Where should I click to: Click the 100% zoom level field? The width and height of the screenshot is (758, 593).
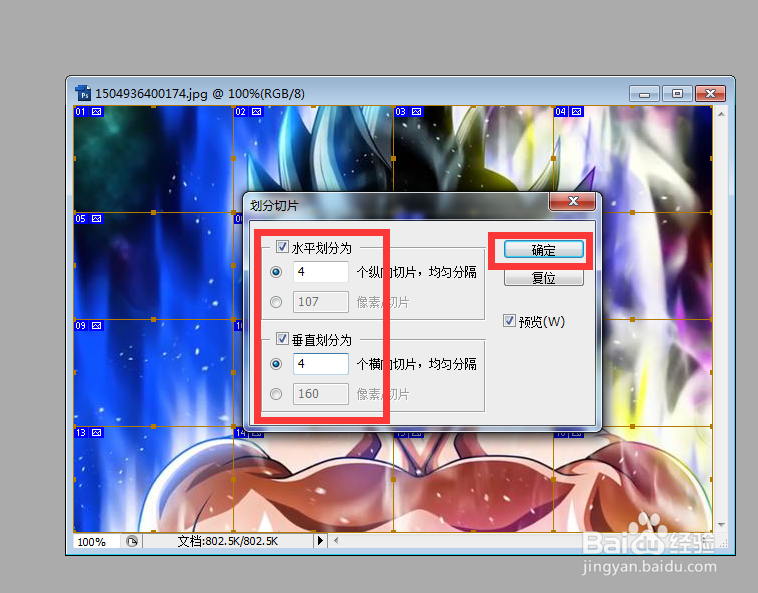[96, 541]
